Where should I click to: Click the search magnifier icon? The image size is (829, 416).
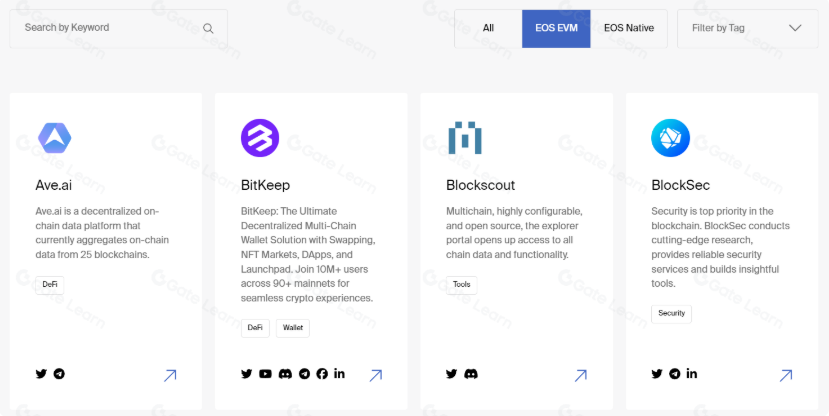(x=208, y=28)
